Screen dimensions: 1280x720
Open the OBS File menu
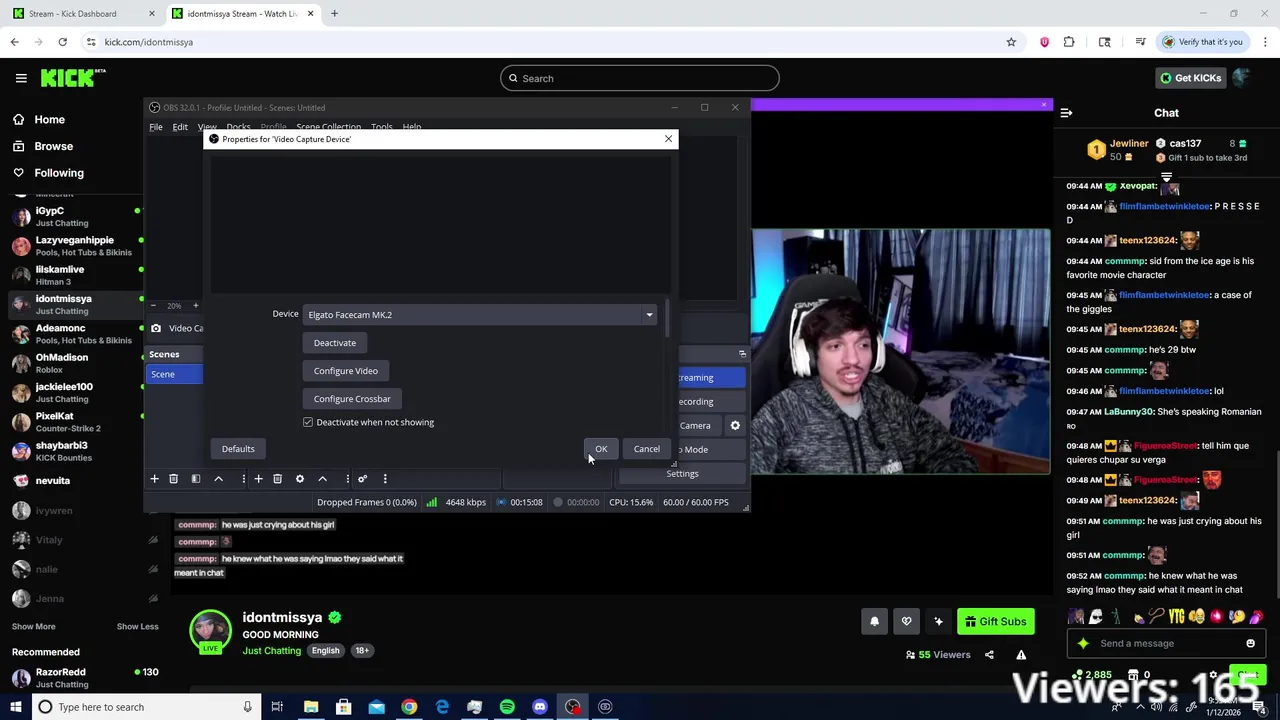click(x=156, y=127)
